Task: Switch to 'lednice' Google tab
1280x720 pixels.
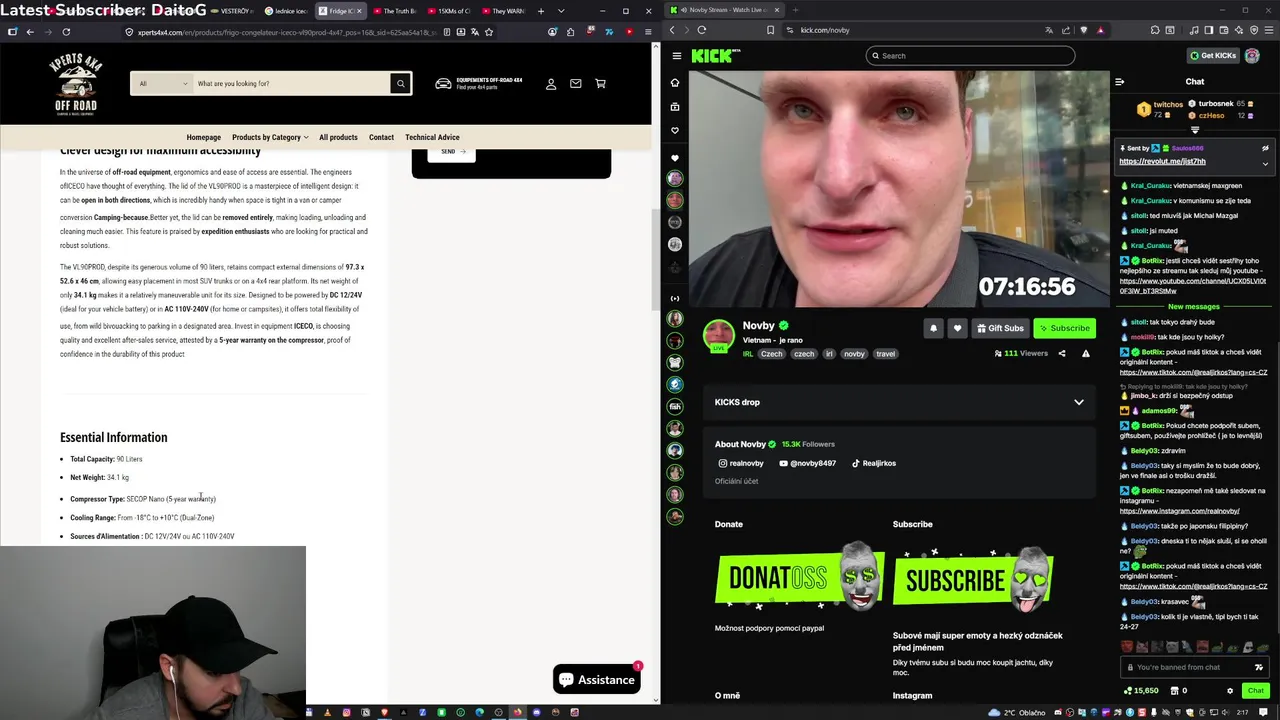Action: click(x=285, y=11)
